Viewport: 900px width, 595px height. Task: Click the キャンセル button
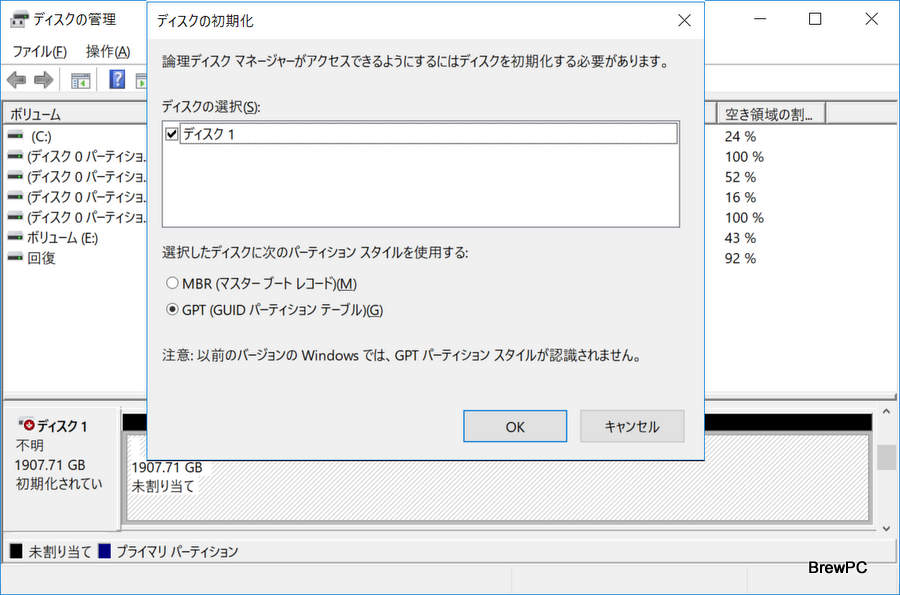(632, 426)
